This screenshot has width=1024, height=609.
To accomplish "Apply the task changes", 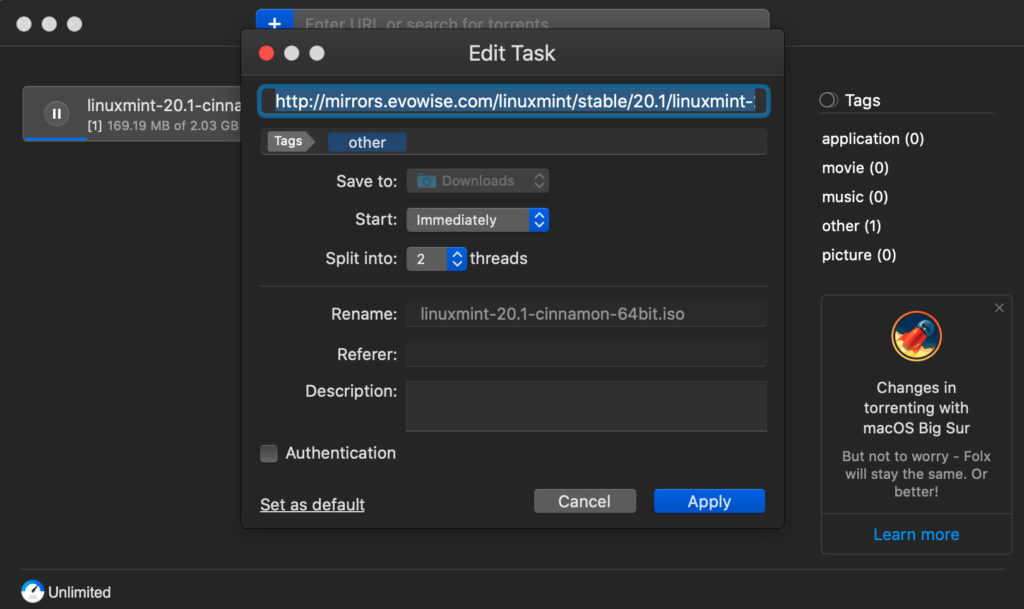I will click(x=709, y=501).
